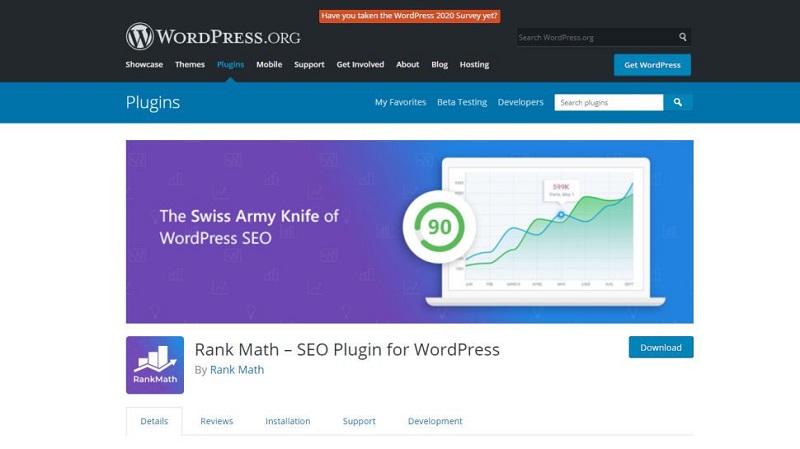Open the Hosting navigation link
The height and width of the screenshot is (449, 800).
tap(474, 64)
